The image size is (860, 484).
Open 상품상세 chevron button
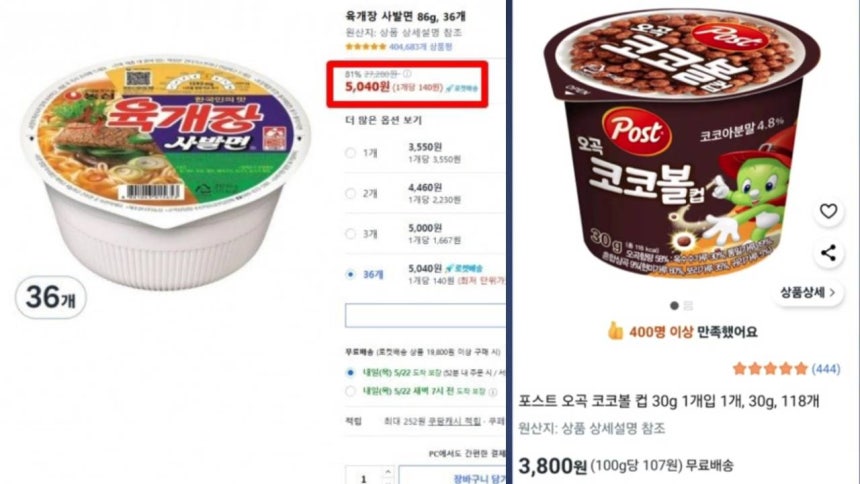(808, 292)
